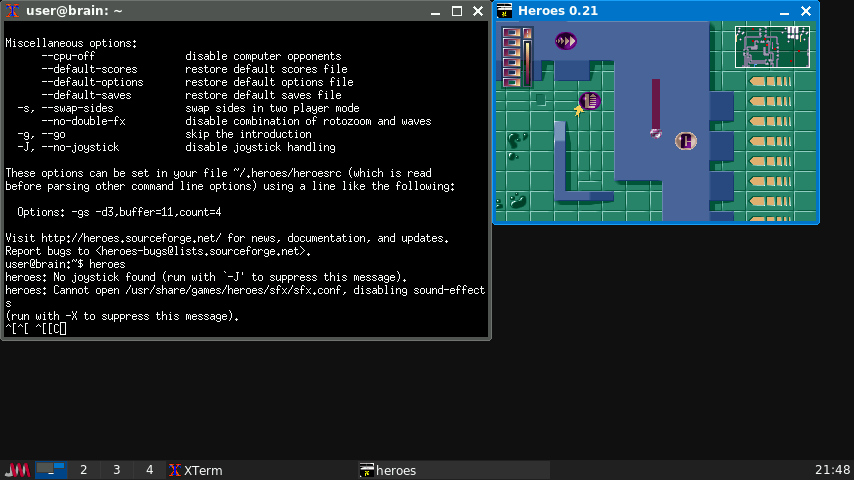The height and width of the screenshot is (480, 854).
Task: Click the level minimap radar
Action: pyautogui.click(x=771, y=46)
